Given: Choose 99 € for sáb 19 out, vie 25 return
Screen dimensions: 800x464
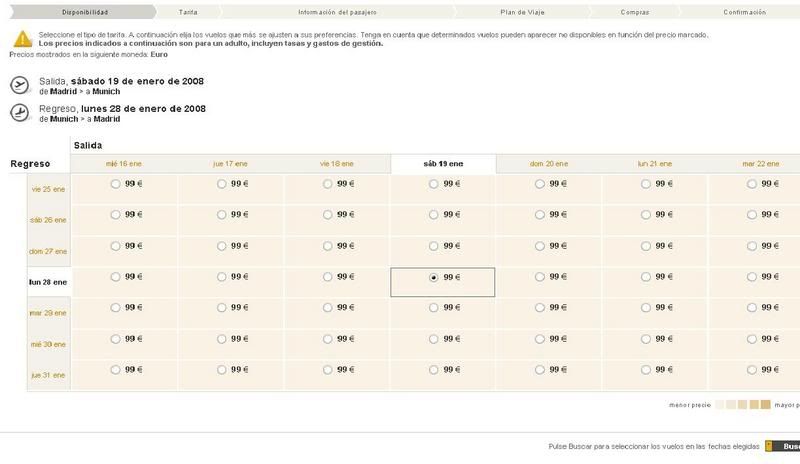Looking at the screenshot, I should pyautogui.click(x=434, y=184).
